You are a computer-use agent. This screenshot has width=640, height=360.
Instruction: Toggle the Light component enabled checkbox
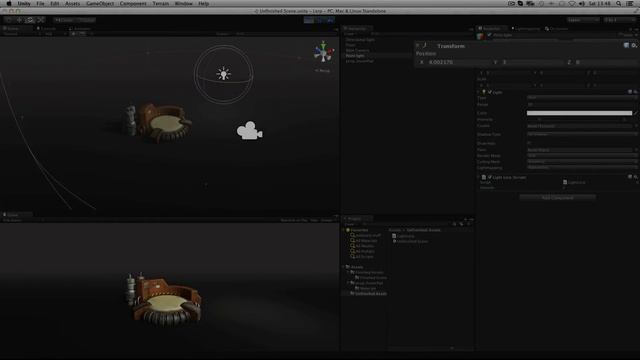pos(489,92)
